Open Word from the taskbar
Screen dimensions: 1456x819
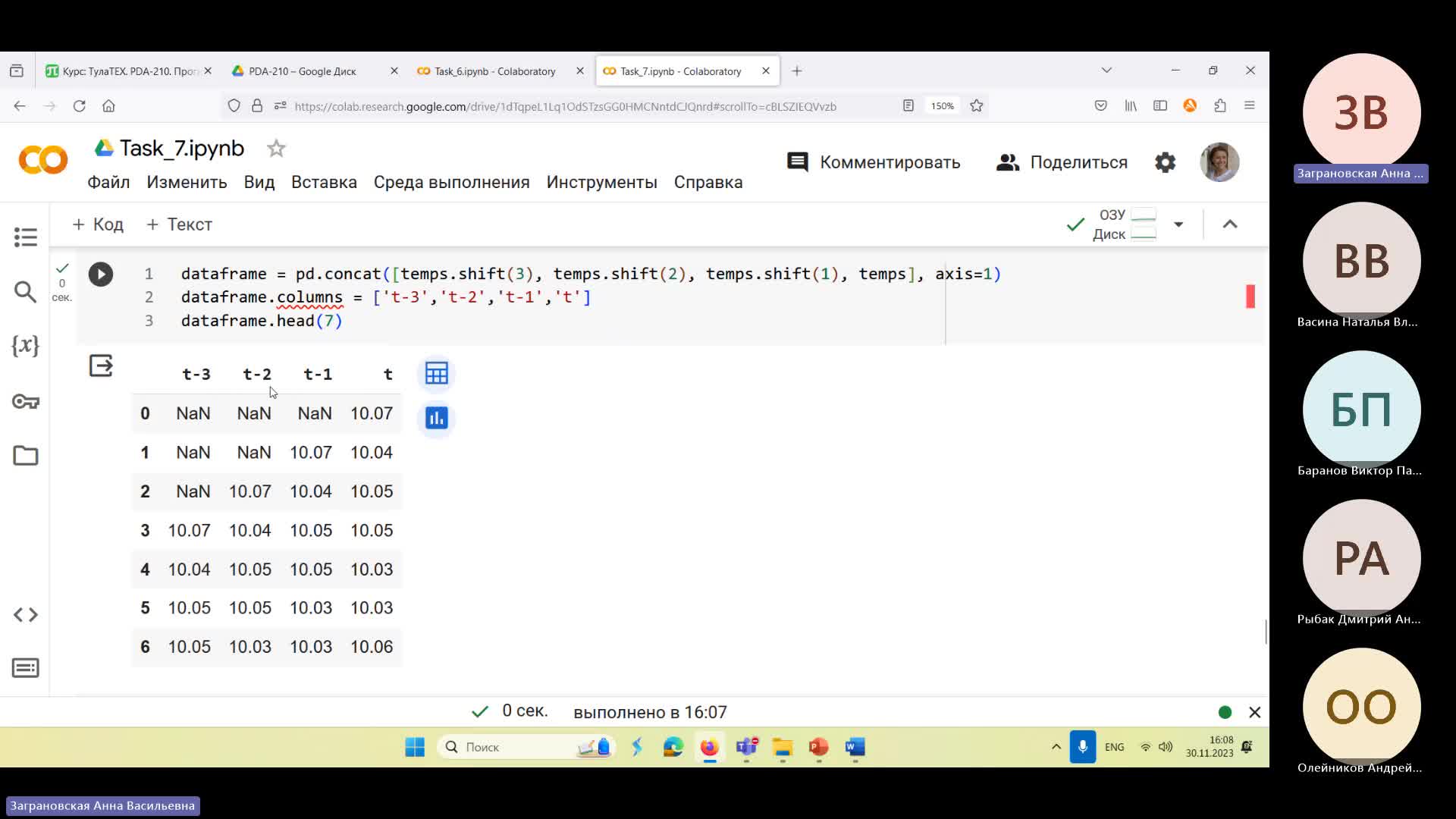(855, 747)
